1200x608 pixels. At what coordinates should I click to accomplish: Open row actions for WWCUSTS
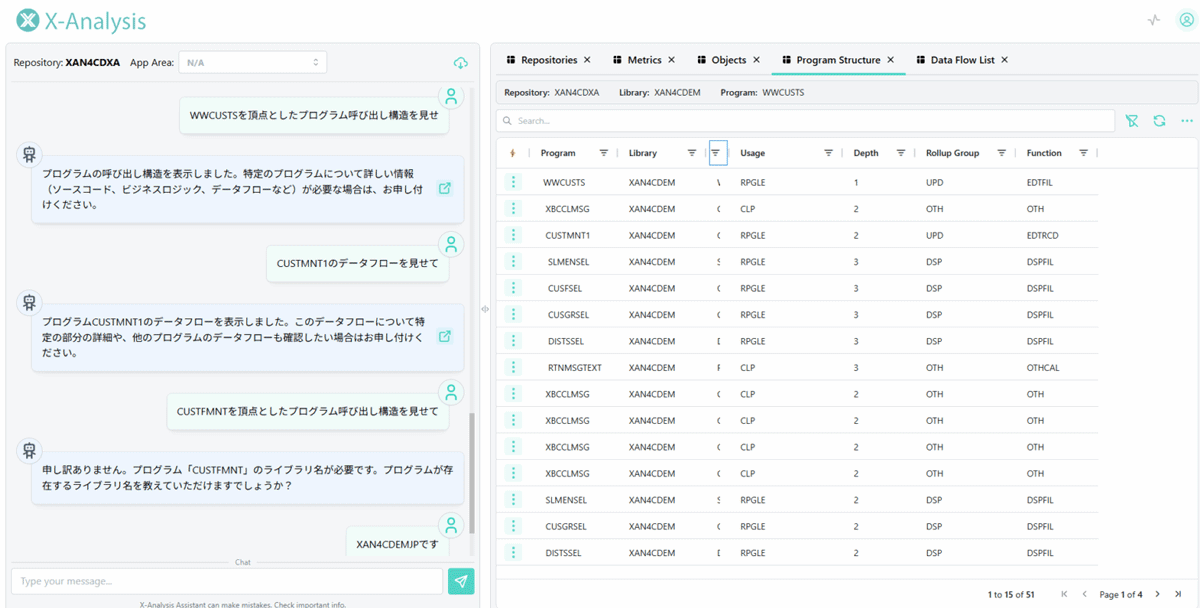point(513,182)
